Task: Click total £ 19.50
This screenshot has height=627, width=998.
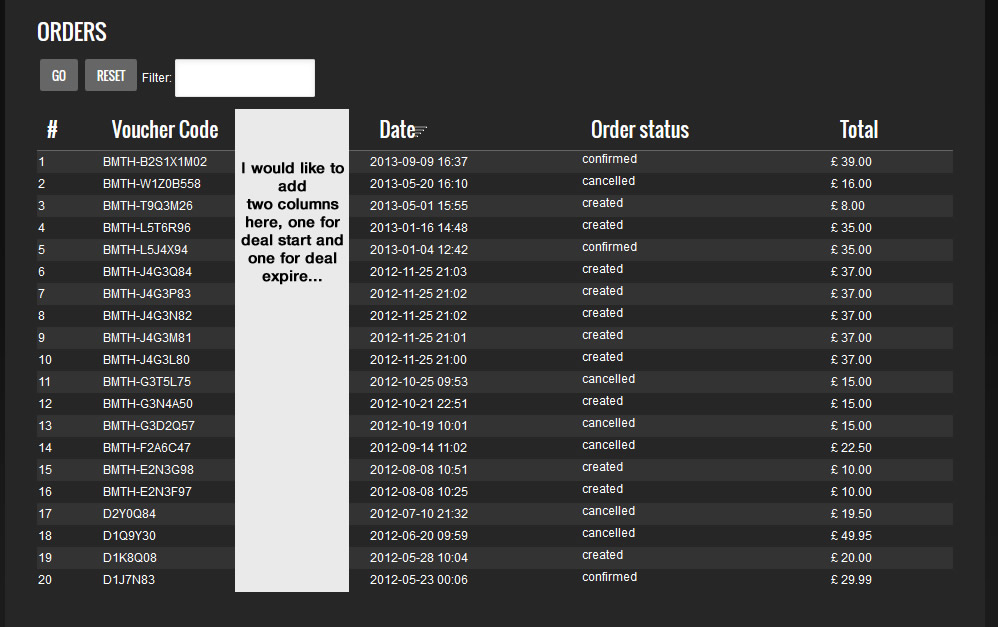Action: (x=851, y=514)
